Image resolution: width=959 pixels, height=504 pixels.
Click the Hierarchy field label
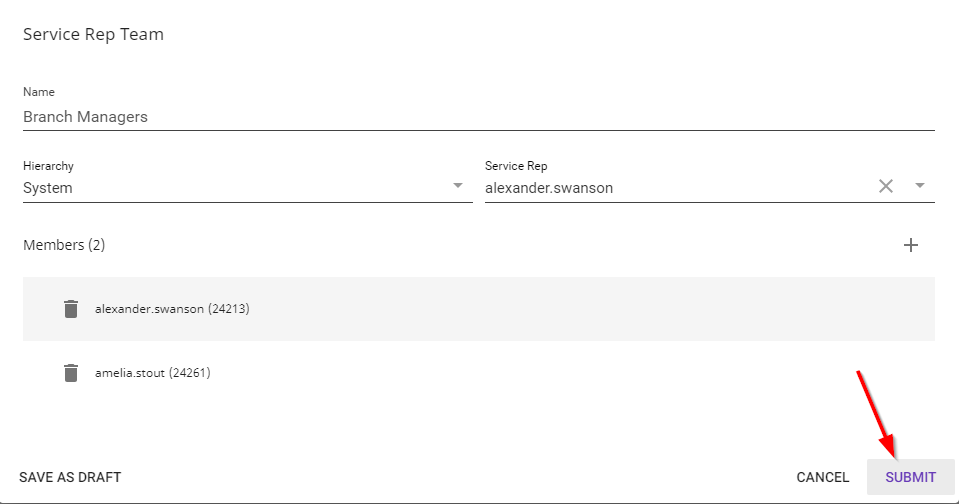[48, 166]
